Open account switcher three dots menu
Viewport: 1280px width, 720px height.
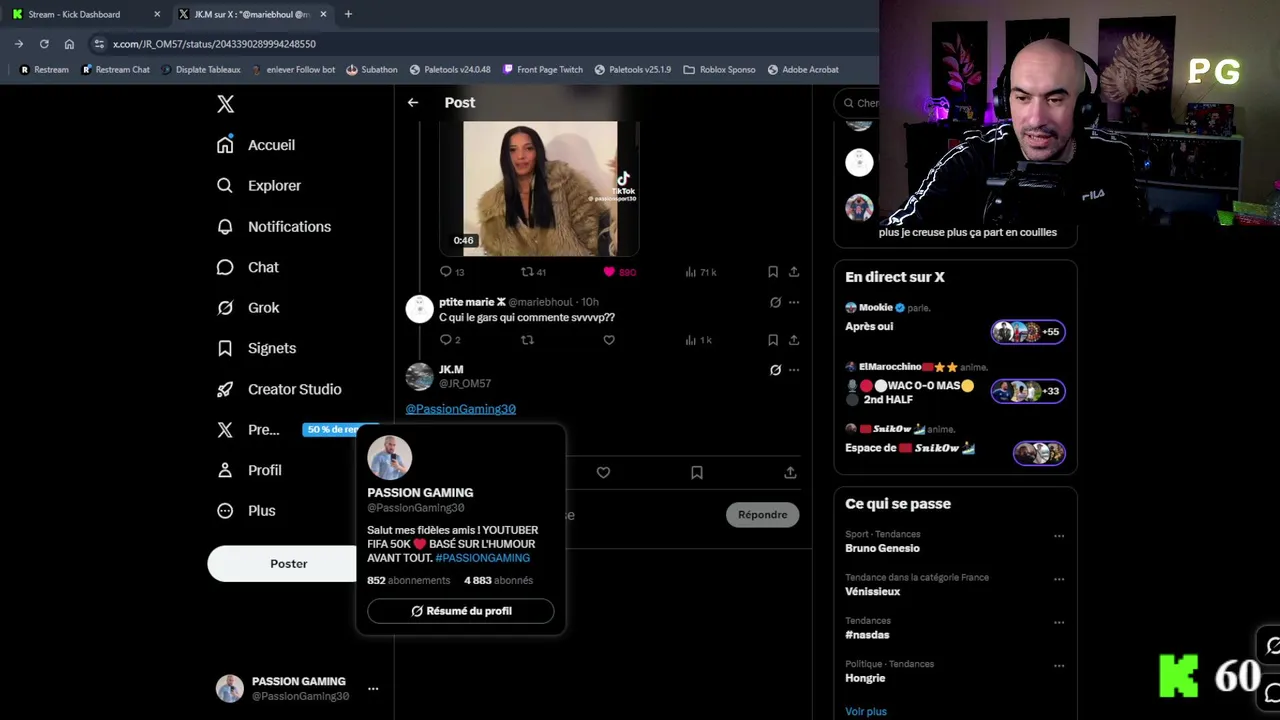373,688
